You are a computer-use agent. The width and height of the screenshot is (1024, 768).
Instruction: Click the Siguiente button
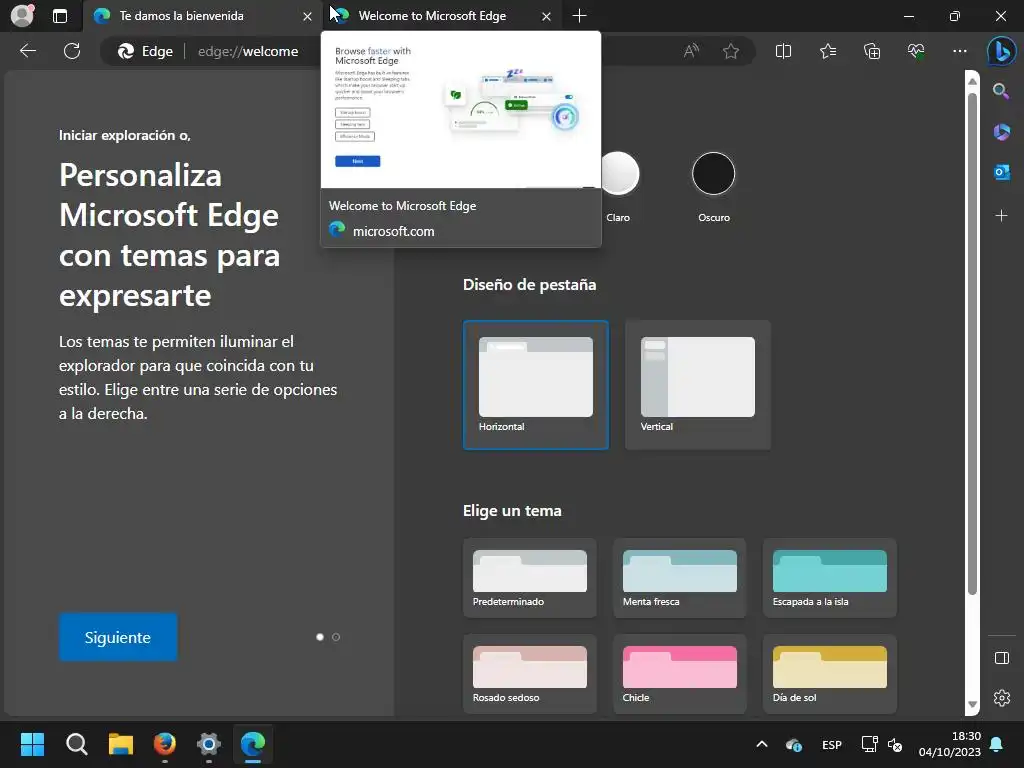(x=118, y=637)
